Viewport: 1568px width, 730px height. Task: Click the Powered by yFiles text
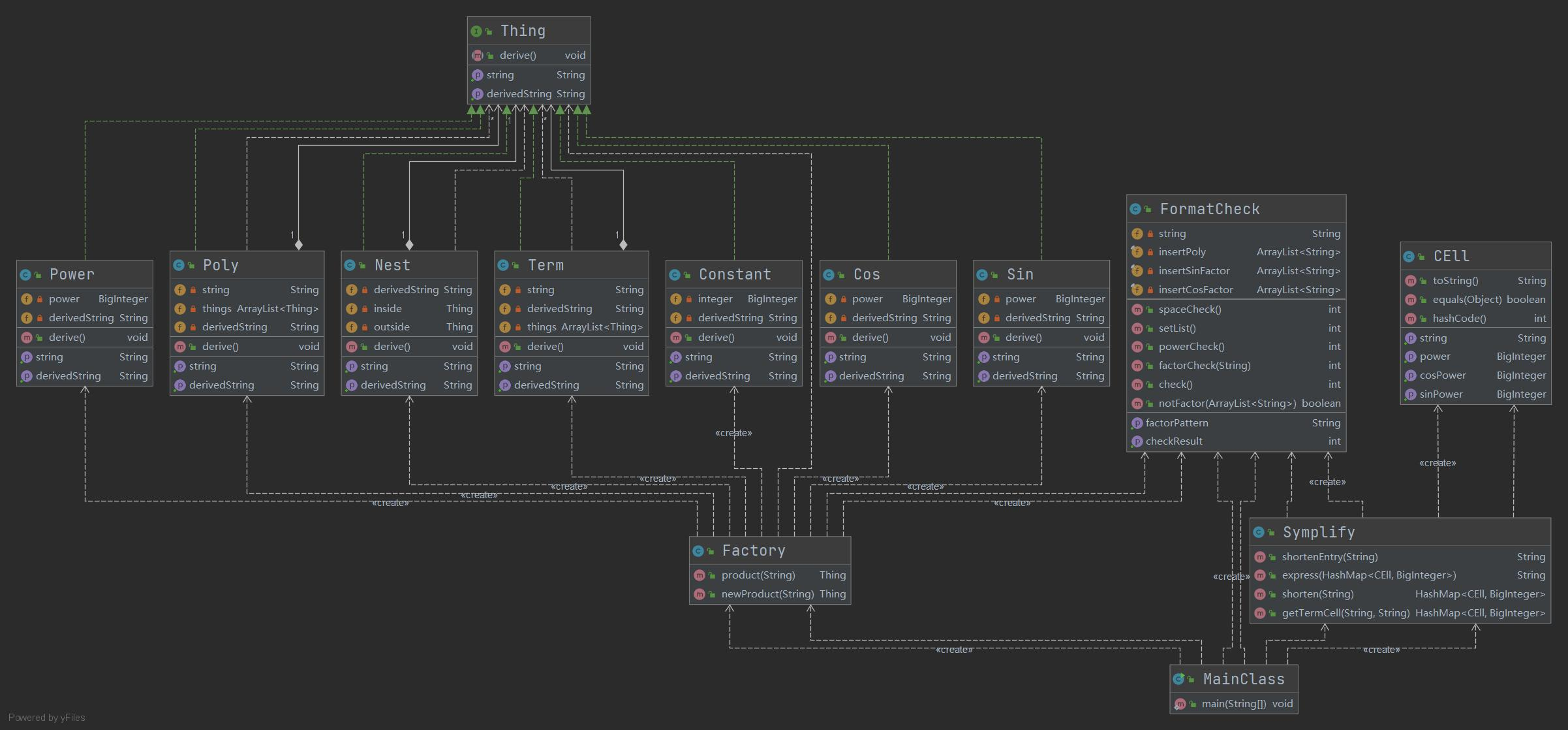coord(46,718)
